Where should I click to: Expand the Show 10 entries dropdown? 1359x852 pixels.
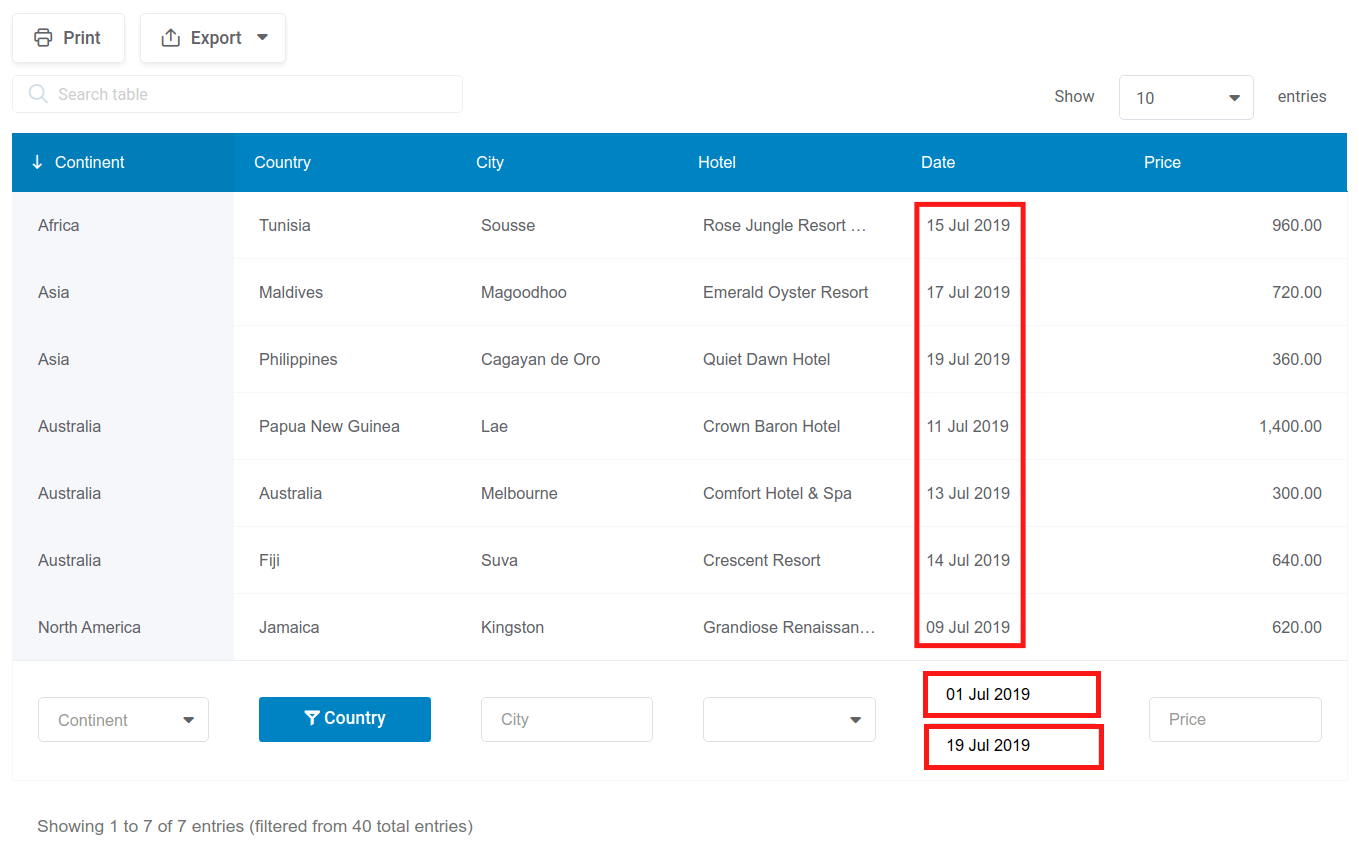[x=1186, y=97]
